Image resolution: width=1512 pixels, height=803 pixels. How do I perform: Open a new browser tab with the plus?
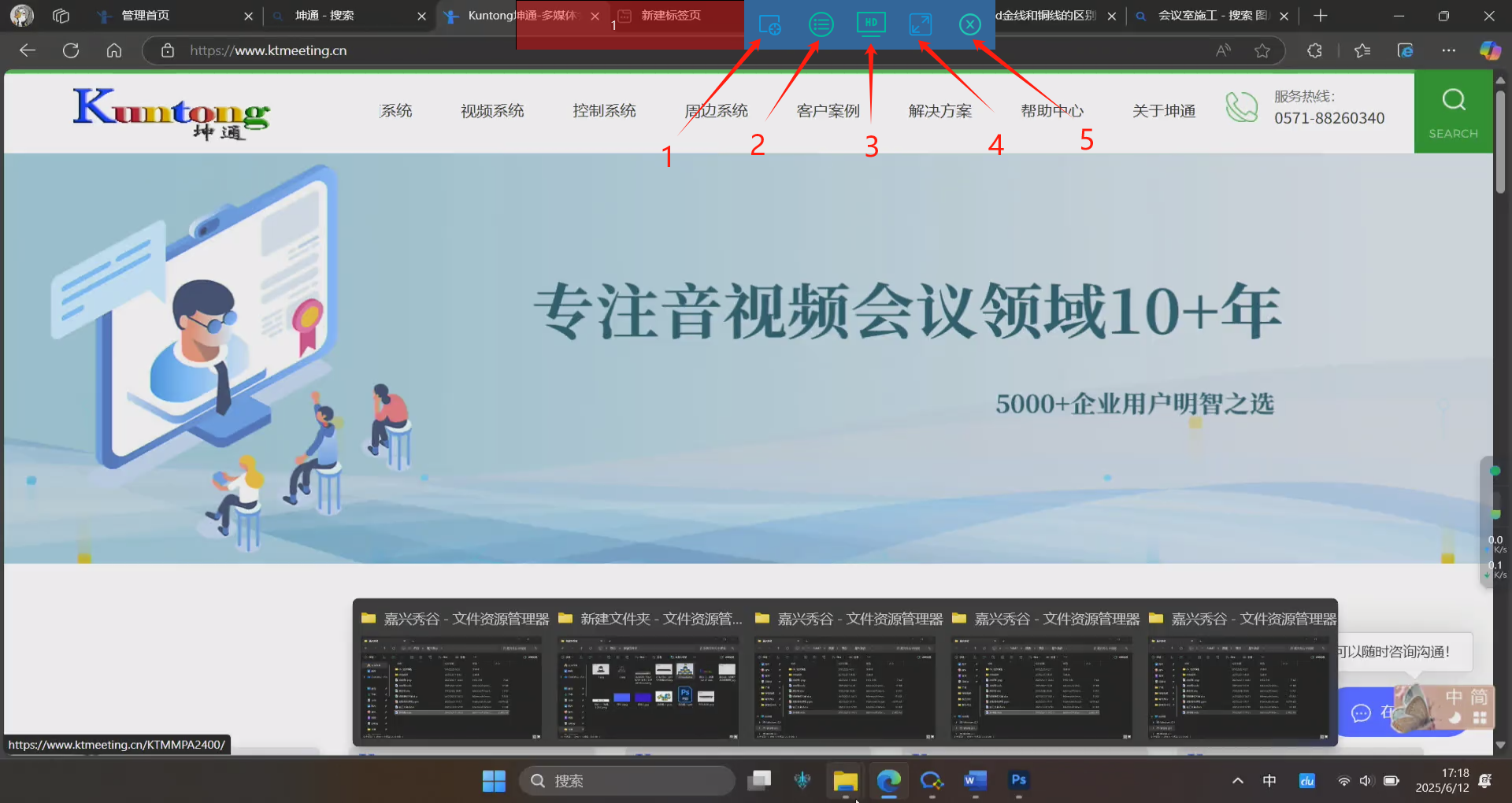pyautogui.click(x=1321, y=16)
